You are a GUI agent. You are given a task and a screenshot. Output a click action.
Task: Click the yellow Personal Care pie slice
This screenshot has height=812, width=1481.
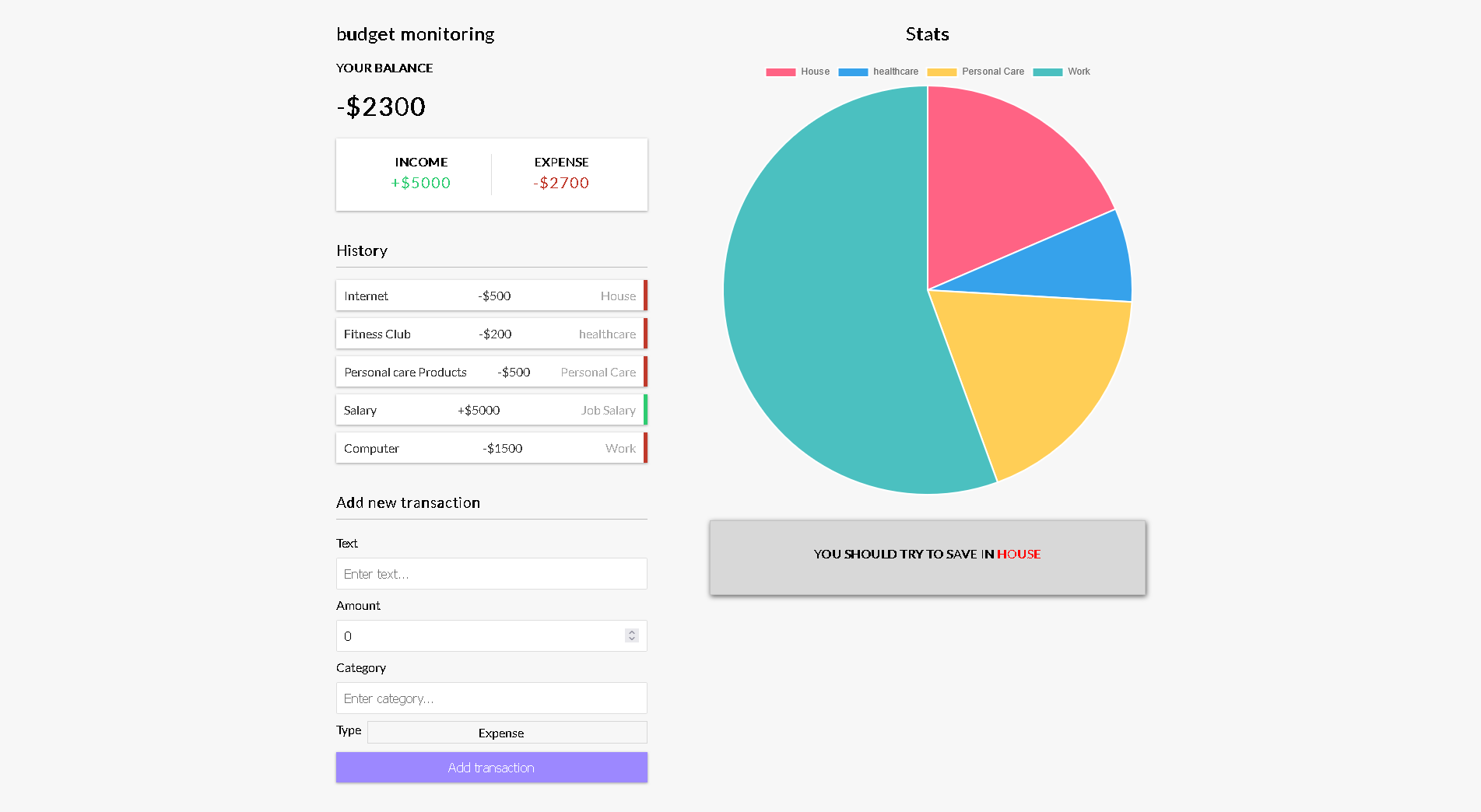[x=1035, y=373]
